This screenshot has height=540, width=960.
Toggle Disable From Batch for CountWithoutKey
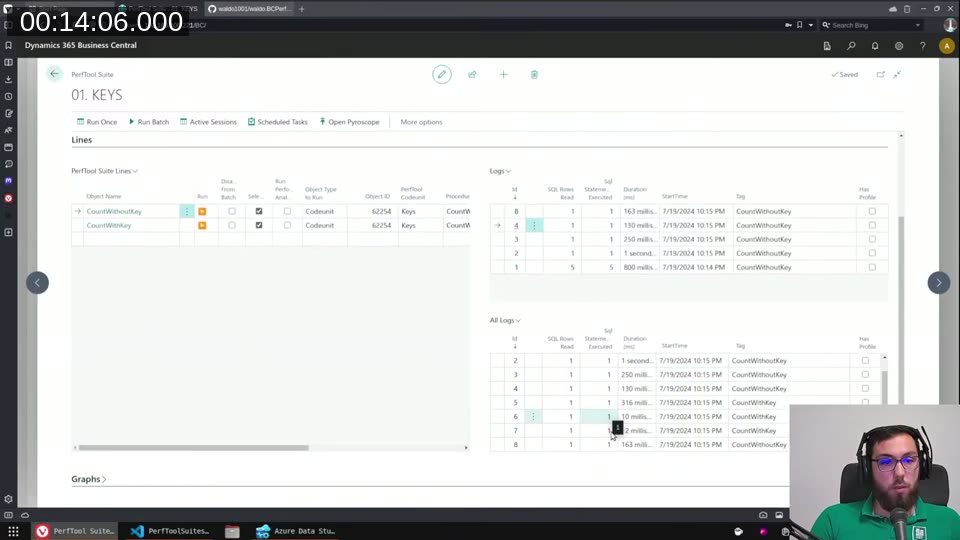pyautogui.click(x=231, y=211)
